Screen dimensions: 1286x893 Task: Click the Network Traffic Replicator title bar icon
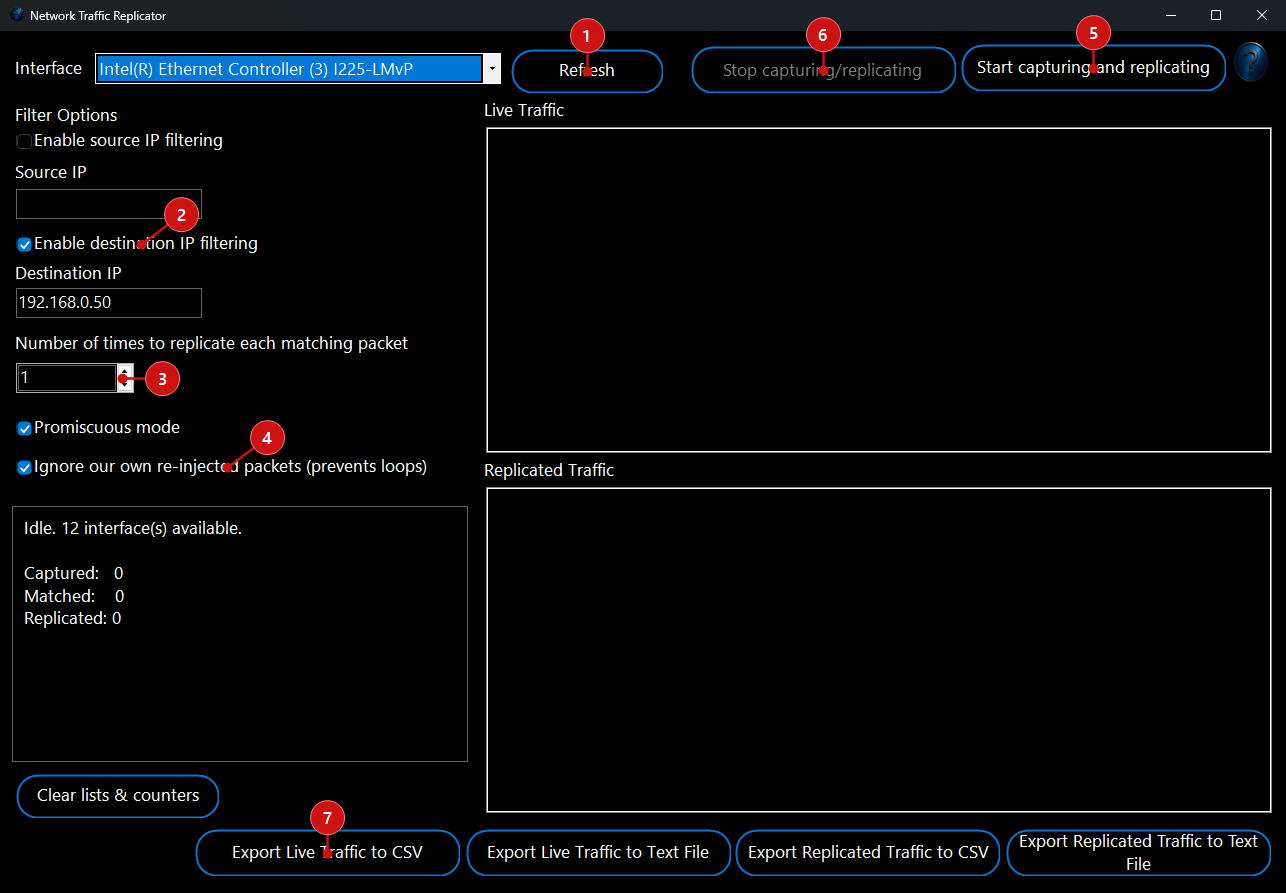point(17,15)
